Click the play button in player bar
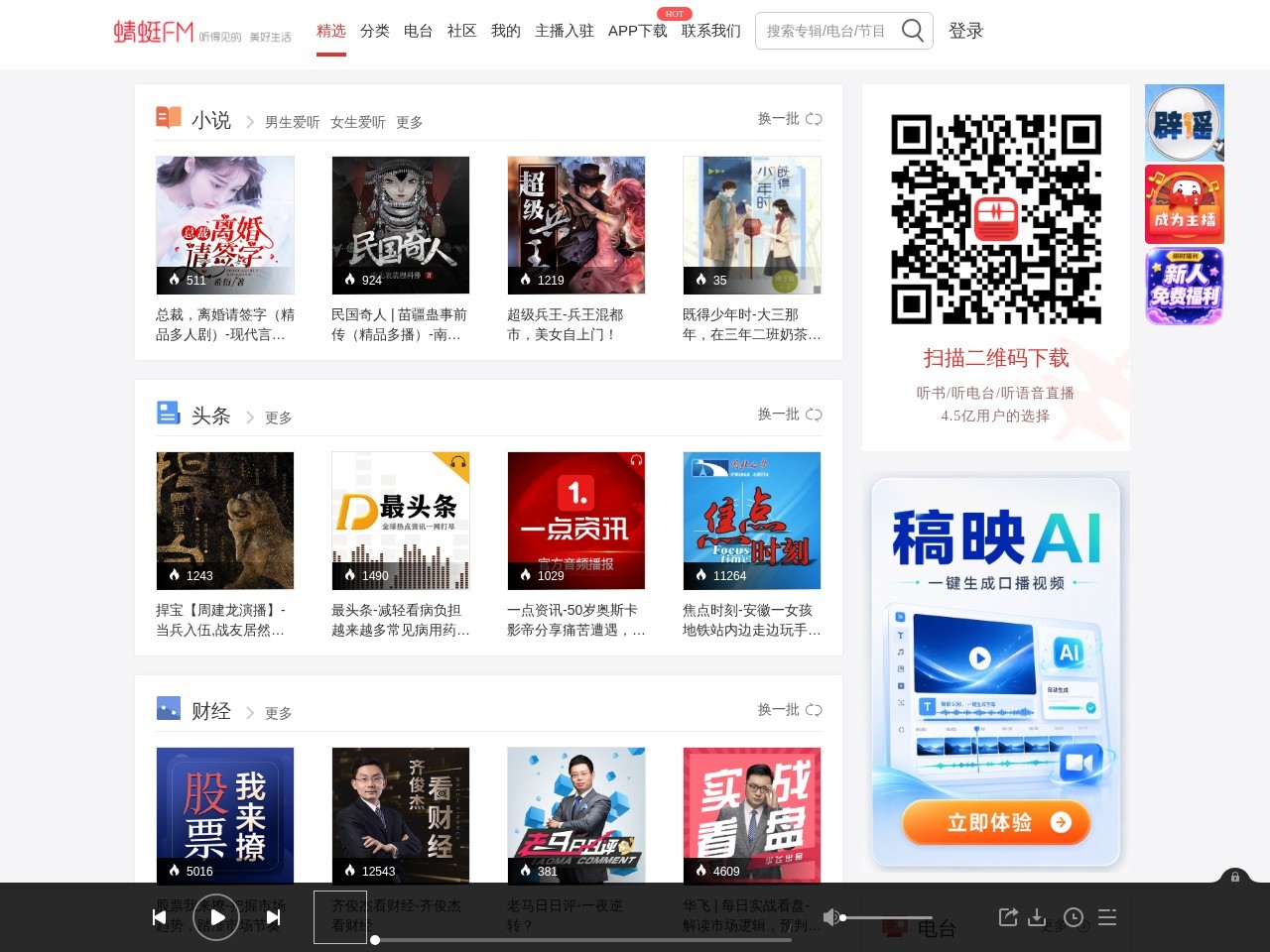Viewport: 1270px width, 952px height. click(216, 917)
